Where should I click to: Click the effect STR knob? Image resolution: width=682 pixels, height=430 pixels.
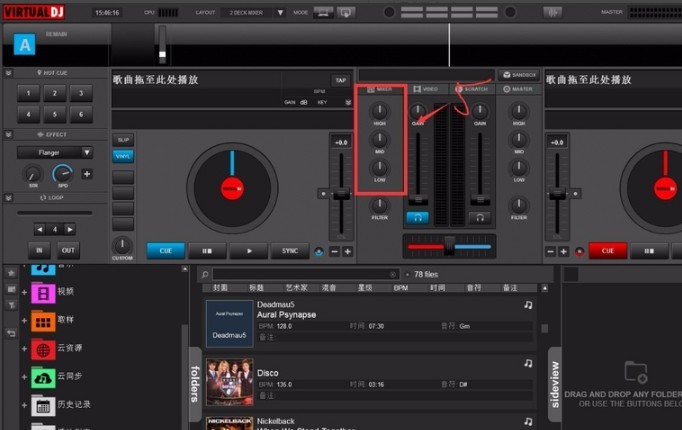click(x=32, y=174)
